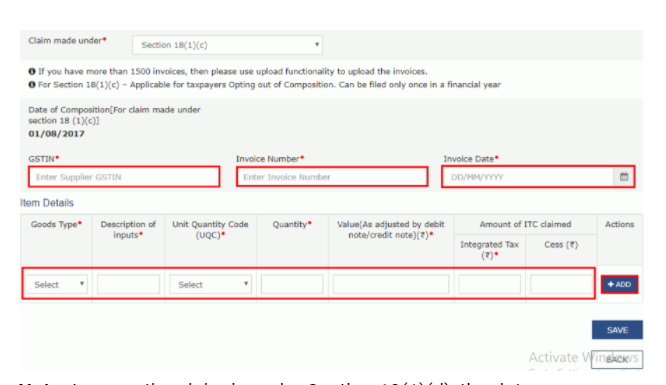Click the Amount of ITC claimed header

(x=525, y=224)
